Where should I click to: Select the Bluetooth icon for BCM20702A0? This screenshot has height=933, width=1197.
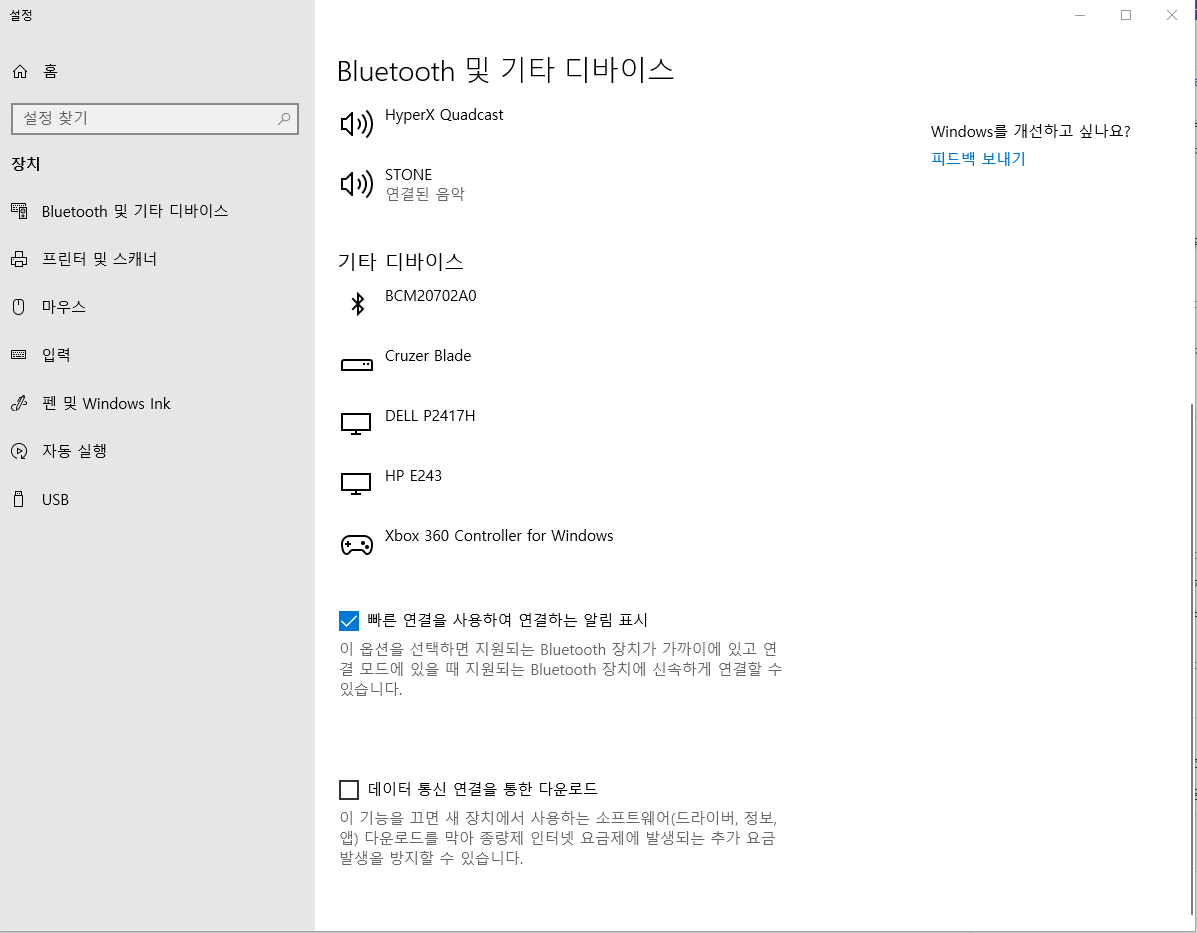[x=356, y=304]
